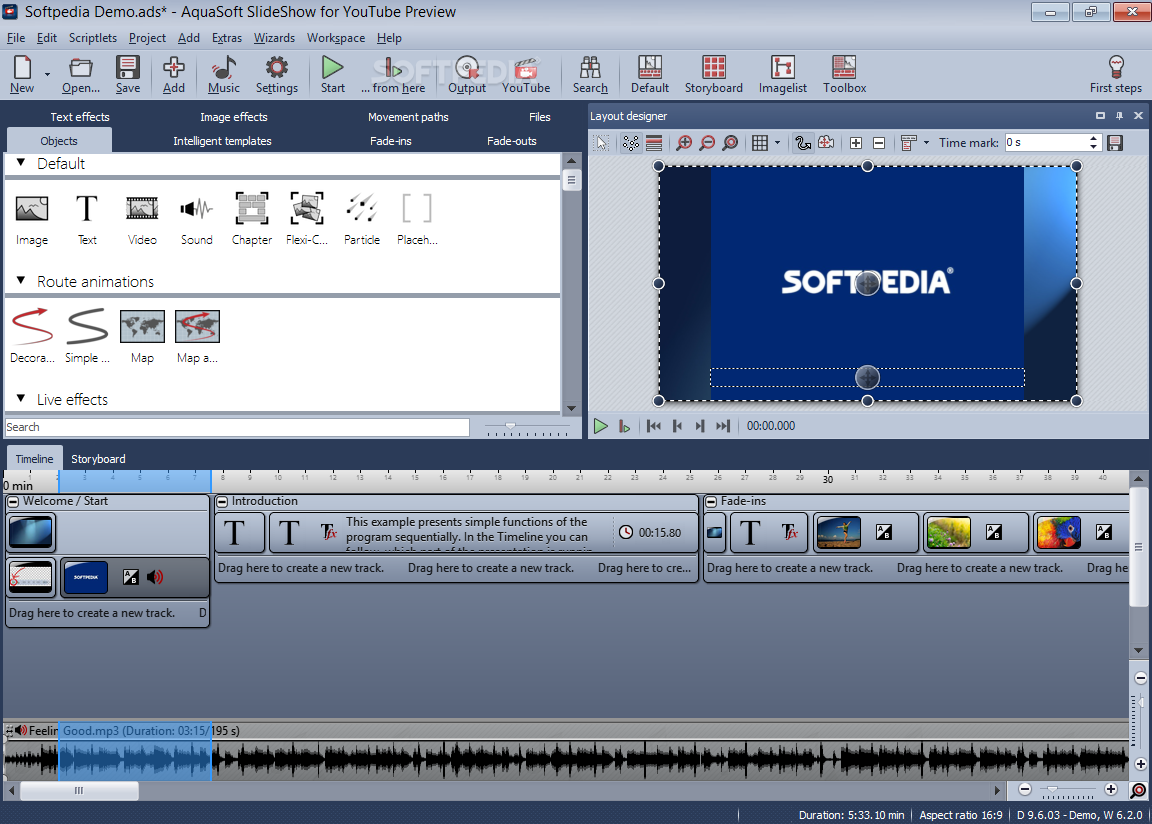Select the Sound object in Toolbox
The height and width of the screenshot is (824, 1152).
[196, 219]
